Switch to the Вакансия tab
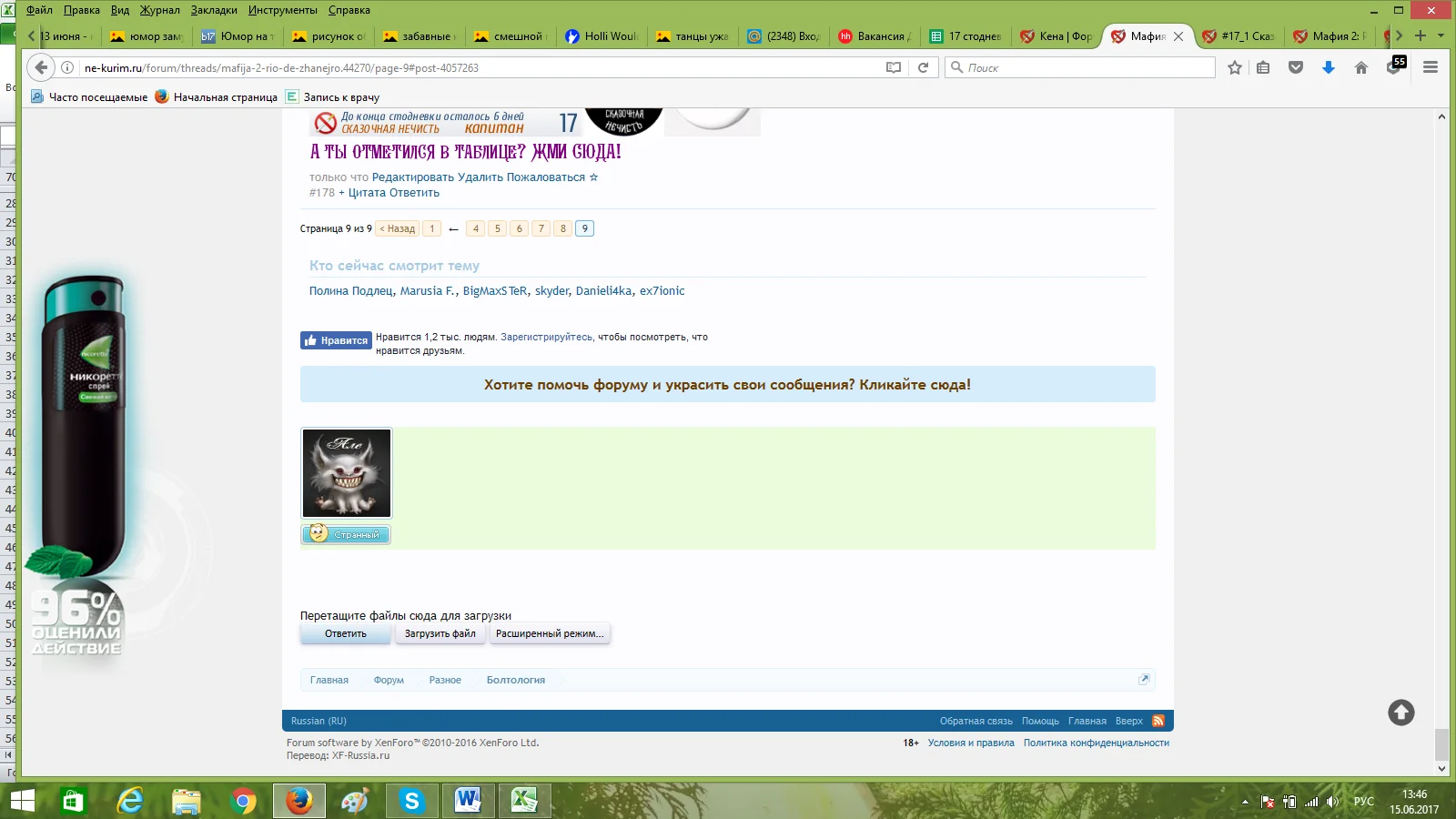Image resolution: width=1456 pixels, height=819 pixels. [x=874, y=36]
